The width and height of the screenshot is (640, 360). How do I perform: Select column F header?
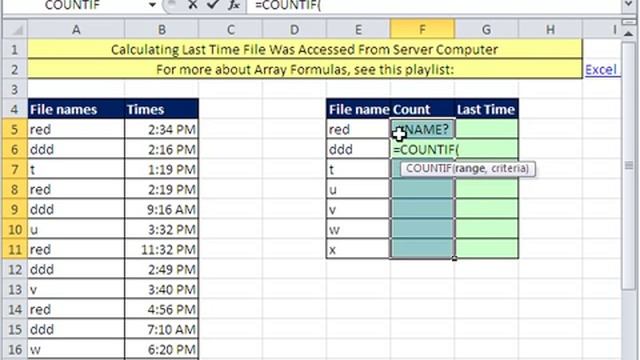(x=422, y=29)
